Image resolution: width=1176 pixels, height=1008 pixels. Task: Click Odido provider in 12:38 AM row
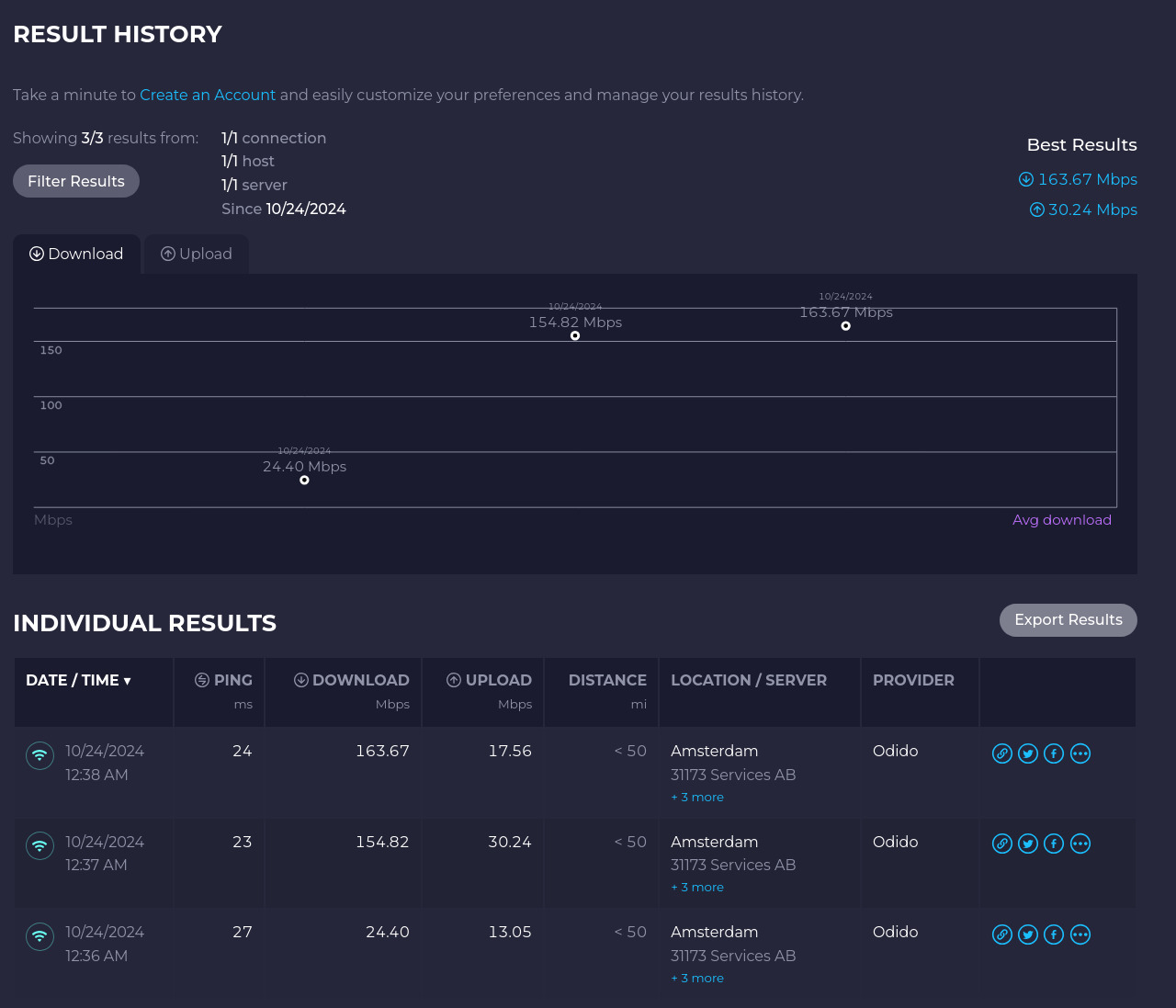(x=896, y=751)
